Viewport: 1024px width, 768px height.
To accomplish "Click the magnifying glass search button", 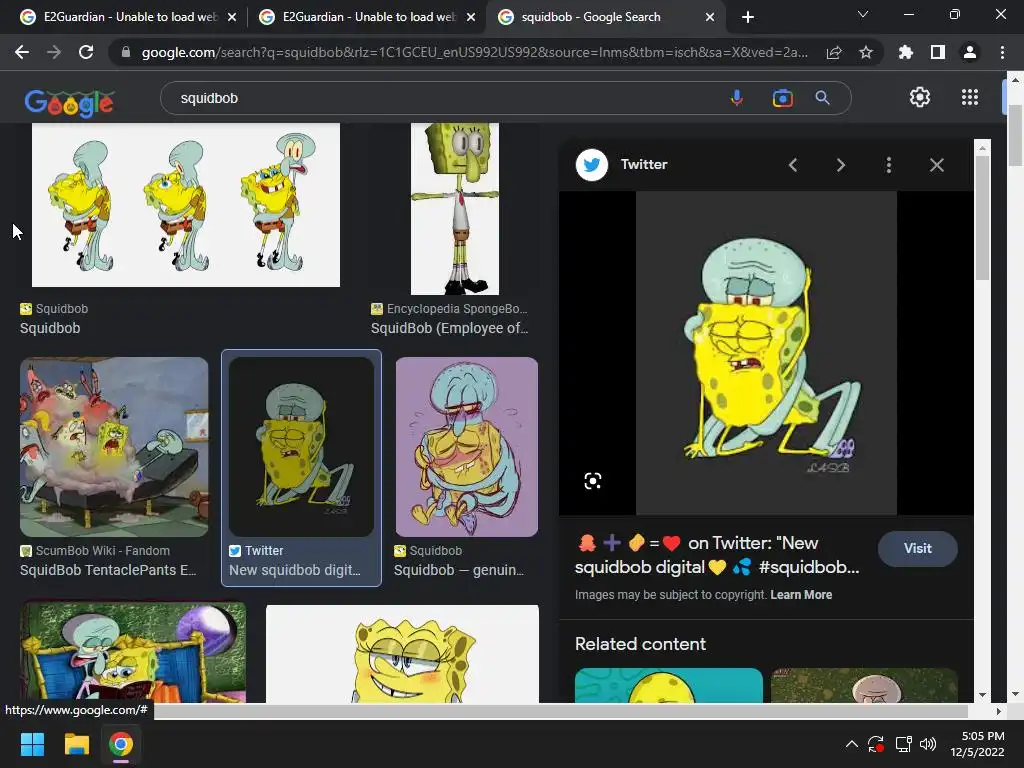I will click(x=822, y=98).
